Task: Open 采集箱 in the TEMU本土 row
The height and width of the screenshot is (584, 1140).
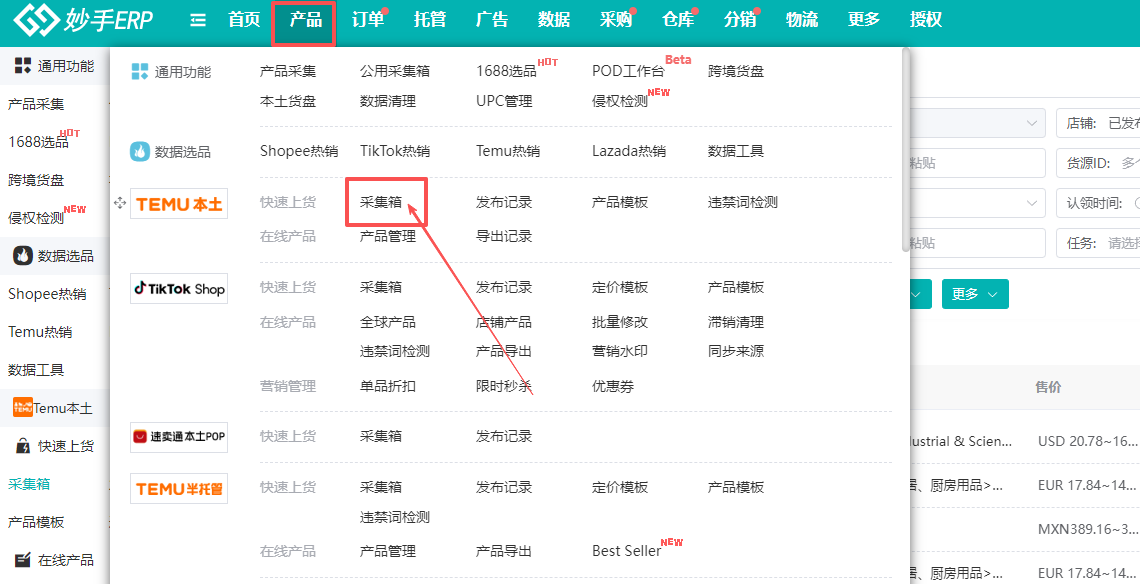Action: click(x=381, y=202)
